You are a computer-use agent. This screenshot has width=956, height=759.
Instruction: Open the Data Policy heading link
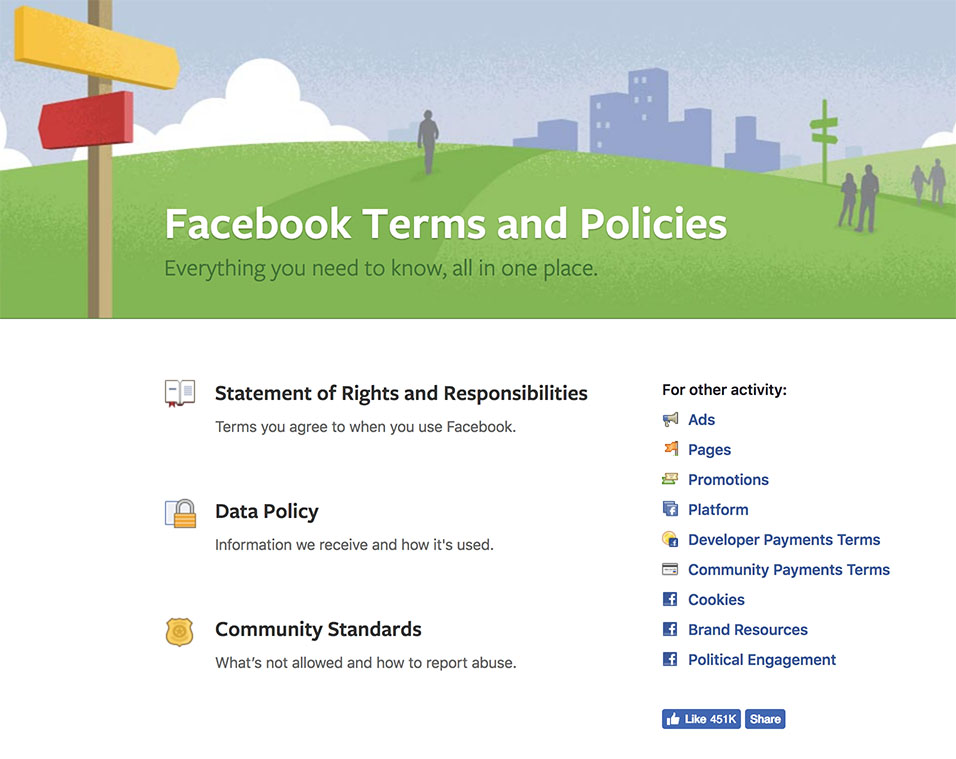click(x=266, y=511)
